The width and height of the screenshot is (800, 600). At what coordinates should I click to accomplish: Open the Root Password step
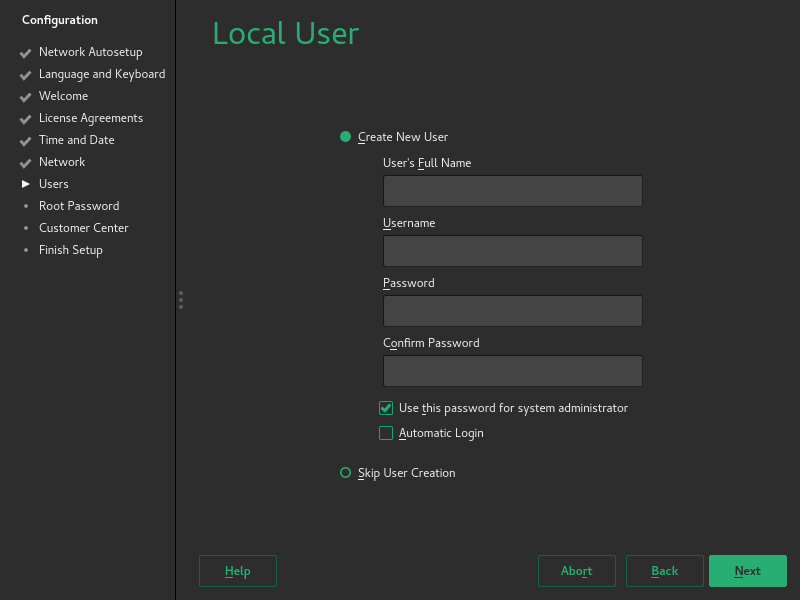[x=79, y=206]
